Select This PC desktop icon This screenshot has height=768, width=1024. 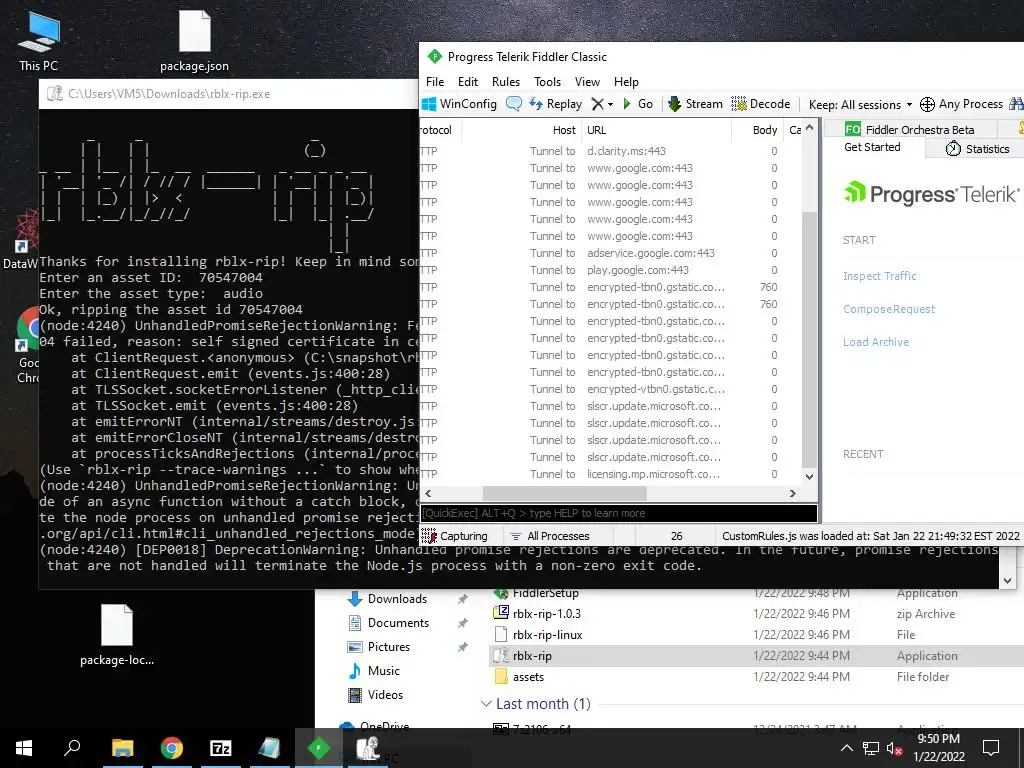39,41
